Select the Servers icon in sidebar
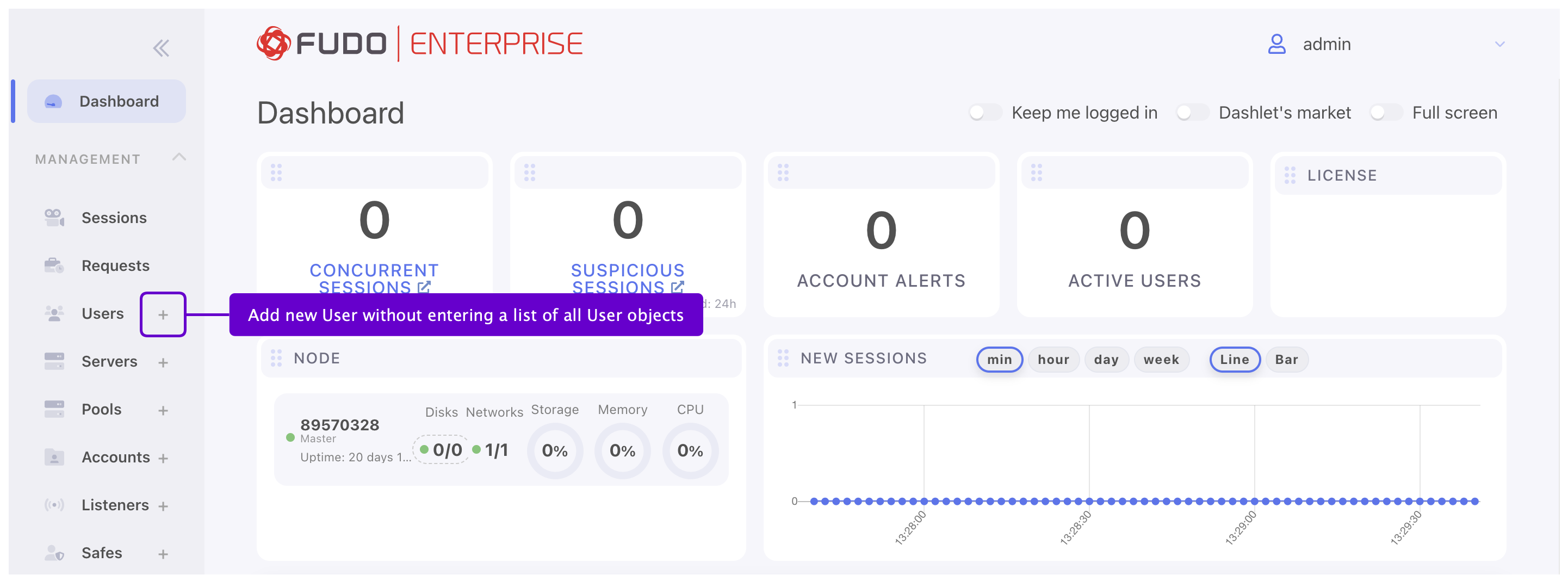1568x587 pixels. (x=54, y=361)
